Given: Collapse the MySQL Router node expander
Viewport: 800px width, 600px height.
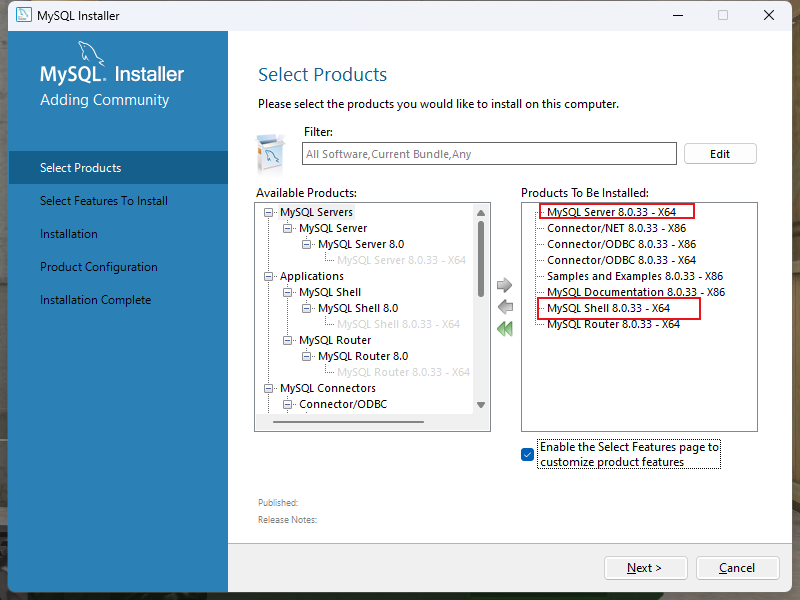Looking at the screenshot, I should (x=287, y=340).
